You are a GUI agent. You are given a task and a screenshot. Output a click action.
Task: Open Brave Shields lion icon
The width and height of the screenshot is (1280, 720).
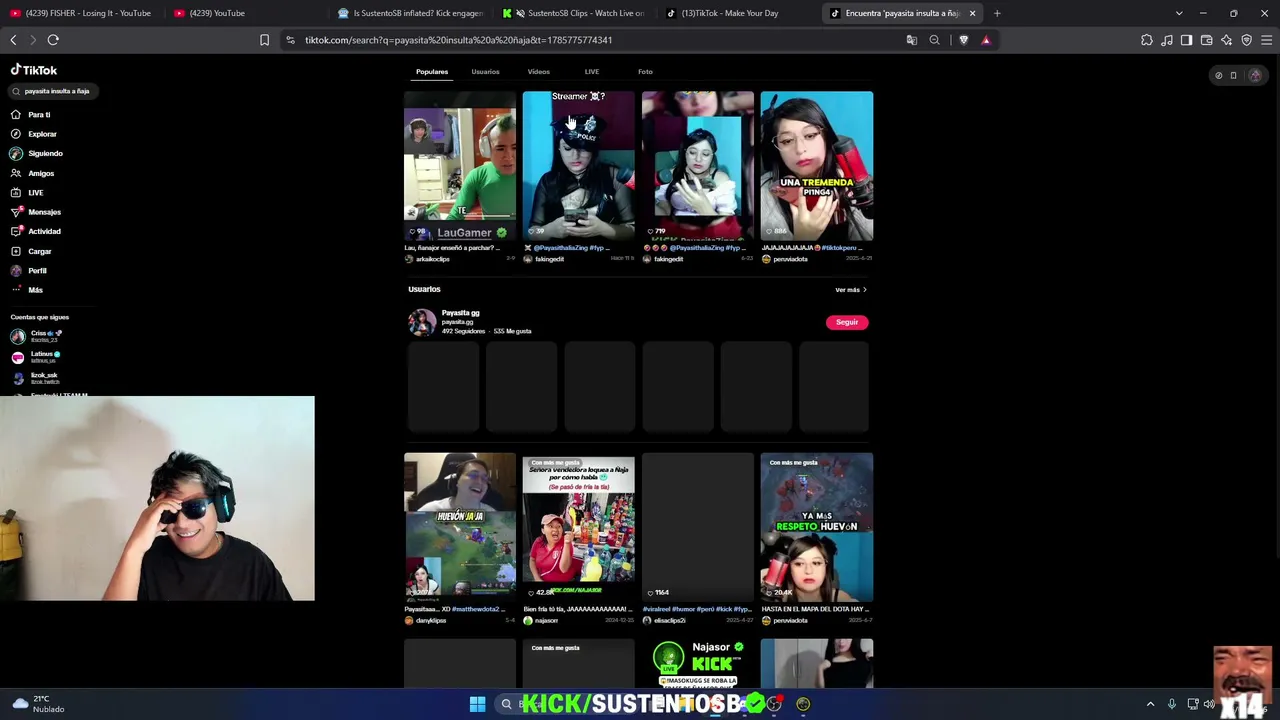click(x=963, y=40)
